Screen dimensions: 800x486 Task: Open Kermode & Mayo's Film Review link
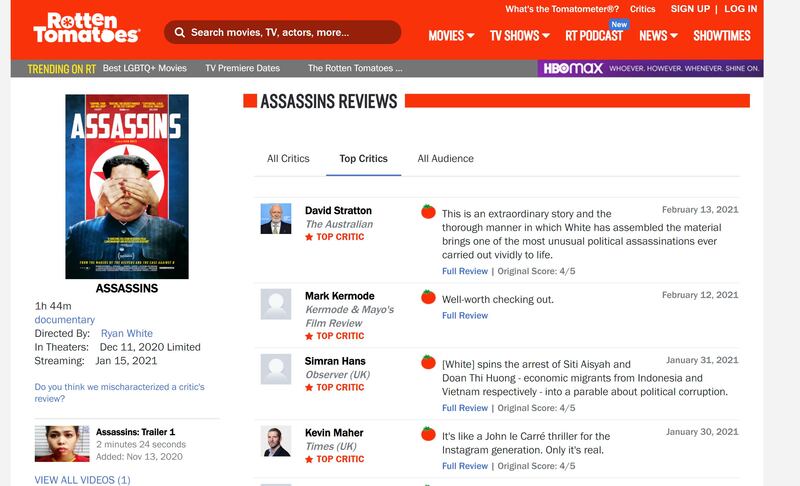click(x=349, y=316)
